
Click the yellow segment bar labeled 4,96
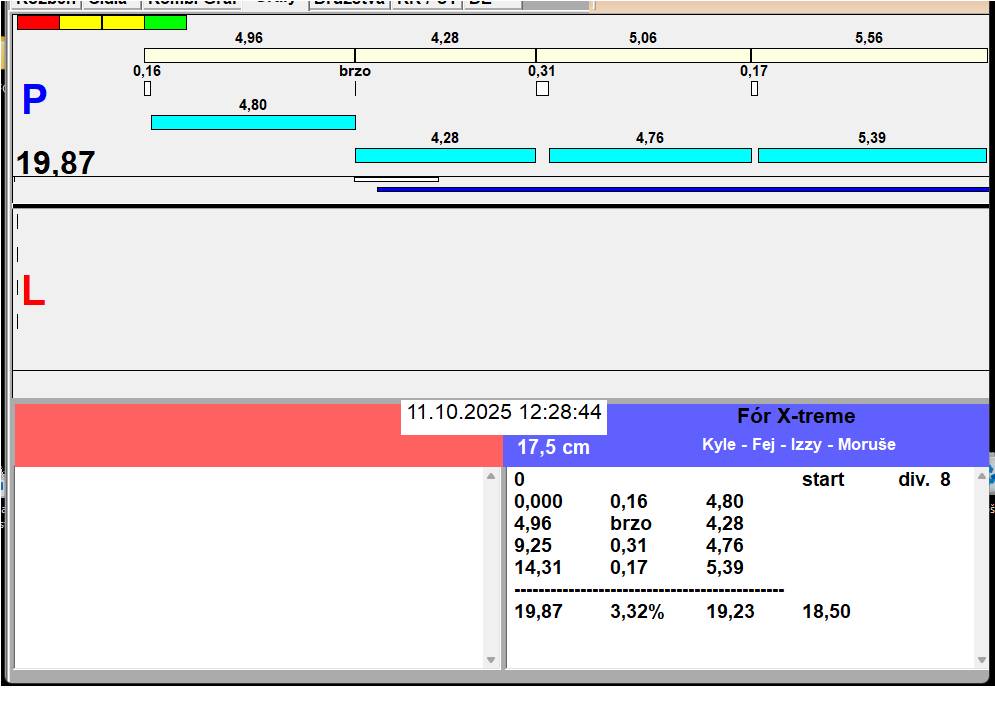249,55
